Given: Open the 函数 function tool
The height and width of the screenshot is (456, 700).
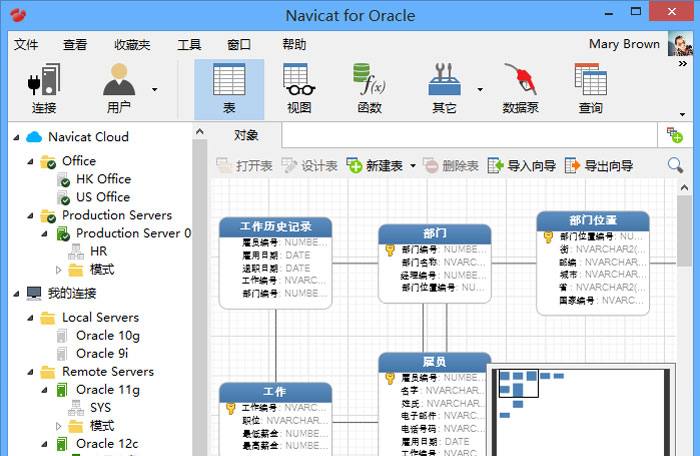Looking at the screenshot, I should pos(369,89).
